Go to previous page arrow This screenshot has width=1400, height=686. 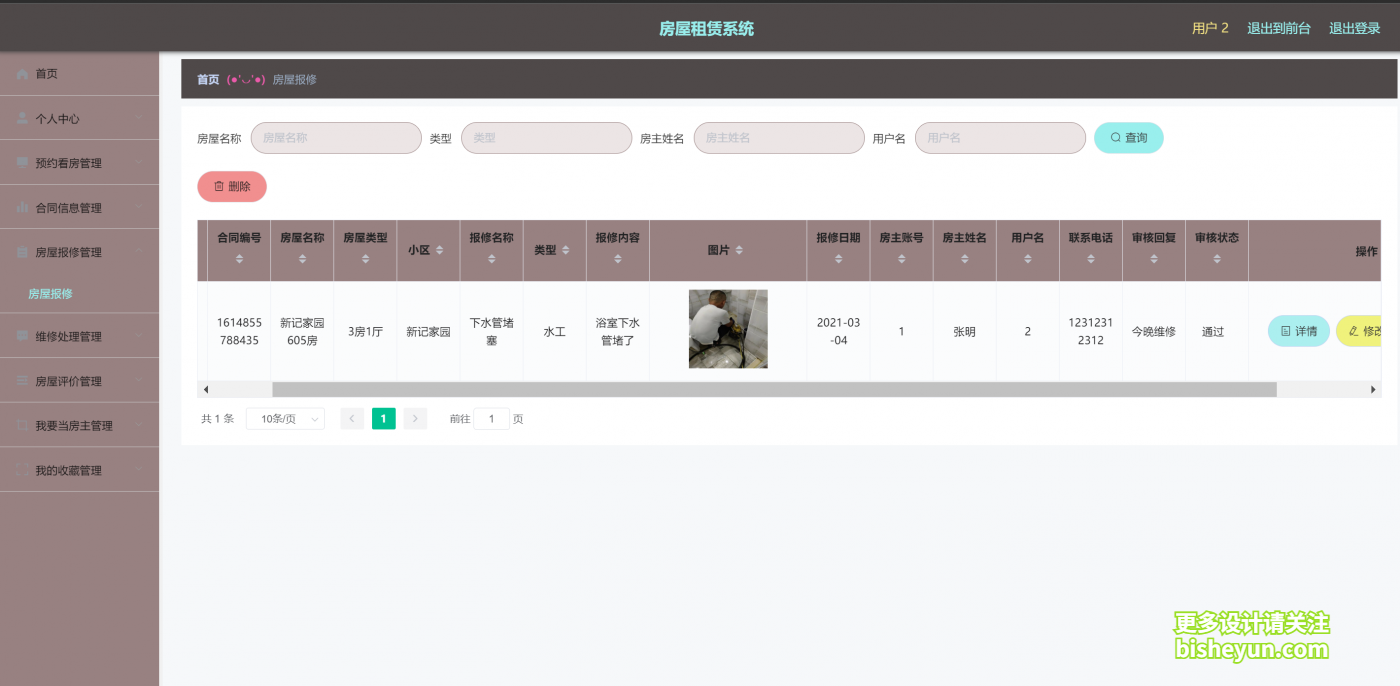pos(352,419)
